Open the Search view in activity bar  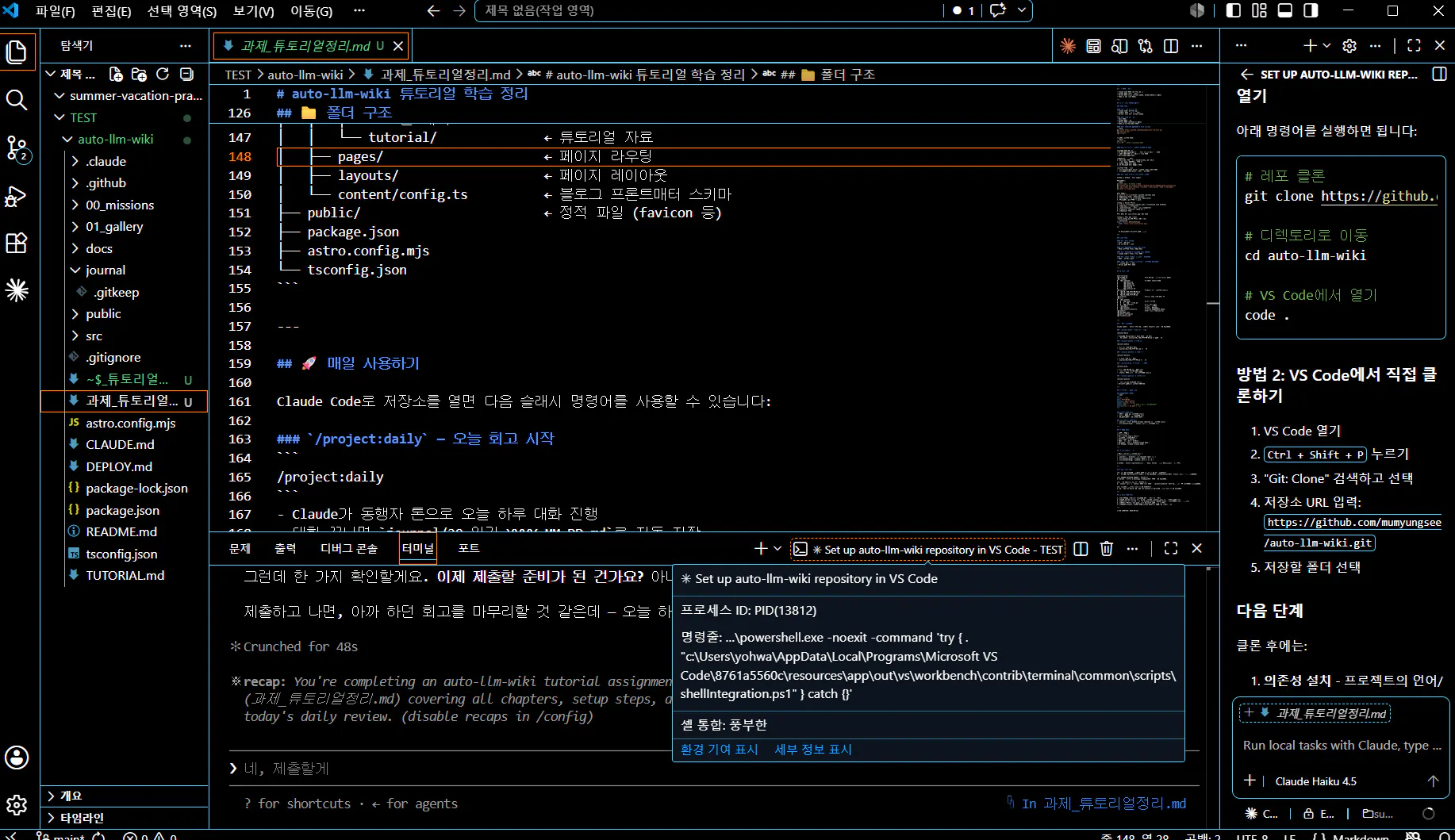pos(17,100)
